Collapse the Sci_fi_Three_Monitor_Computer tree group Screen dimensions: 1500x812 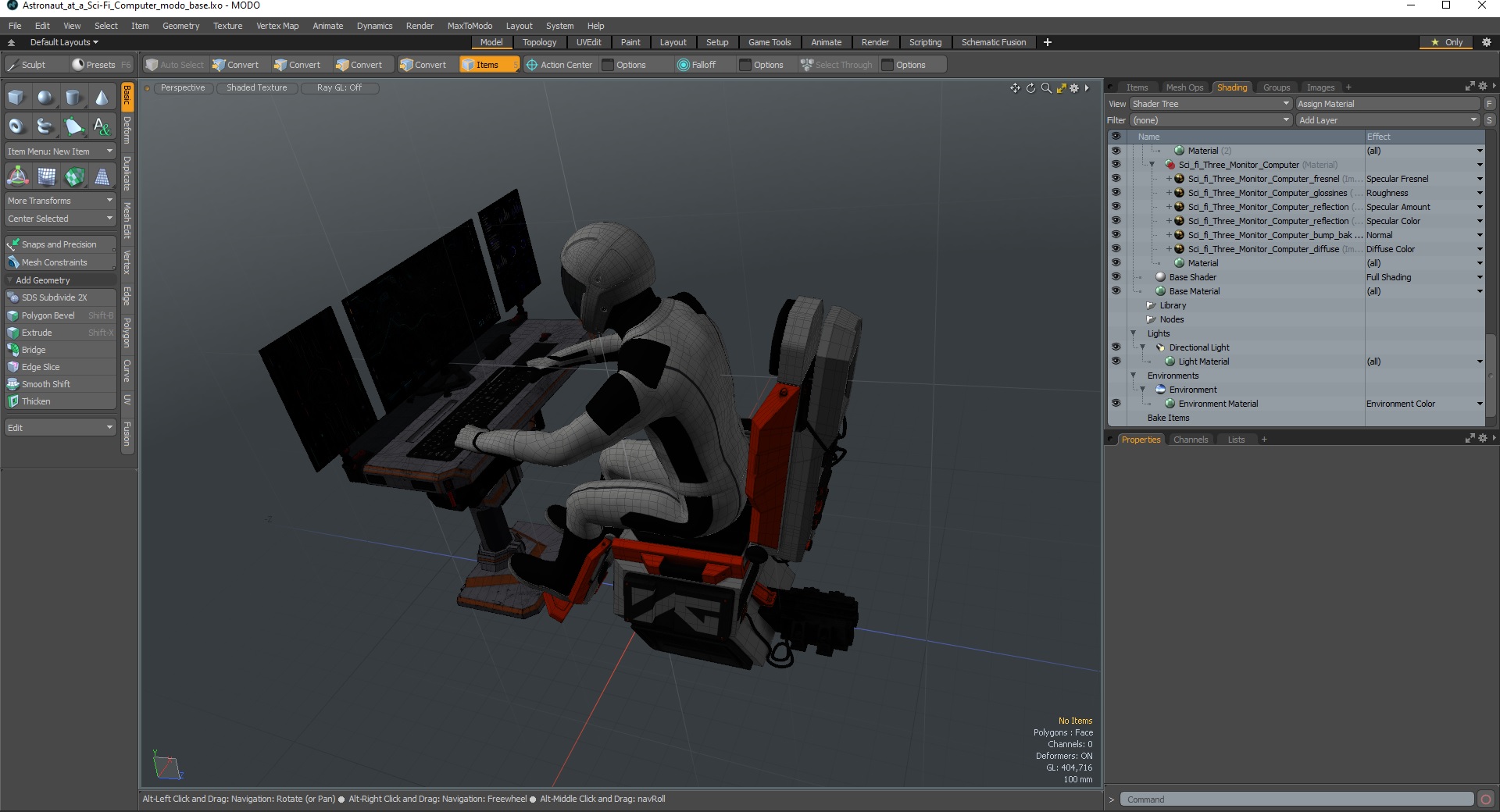[1152, 165]
